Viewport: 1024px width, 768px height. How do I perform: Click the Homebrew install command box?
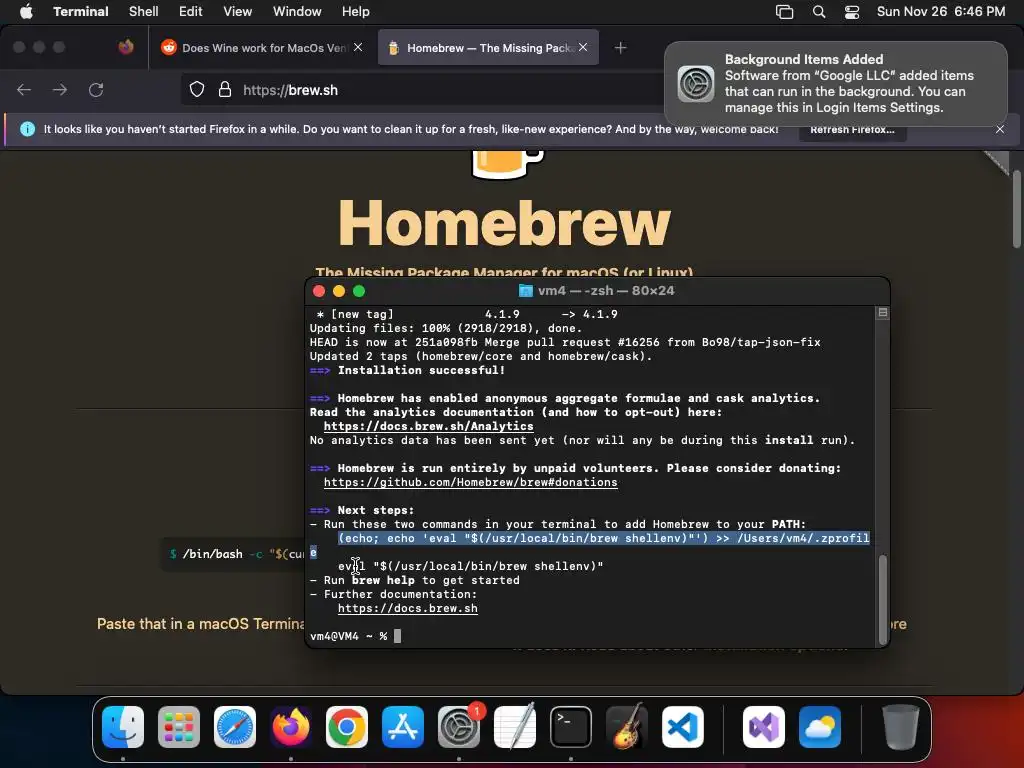233,554
